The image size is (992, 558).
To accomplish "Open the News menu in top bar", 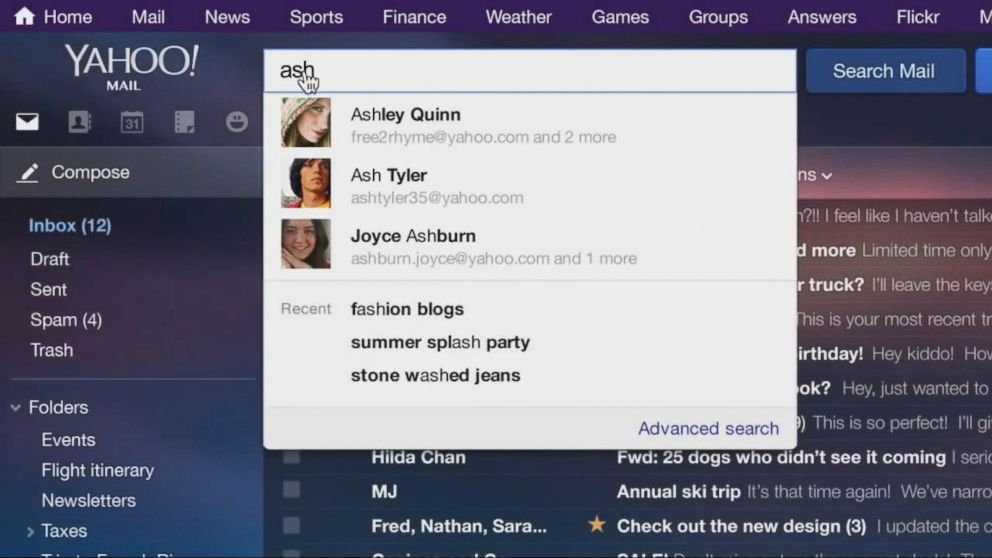I will pyautogui.click(x=227, y=17).
